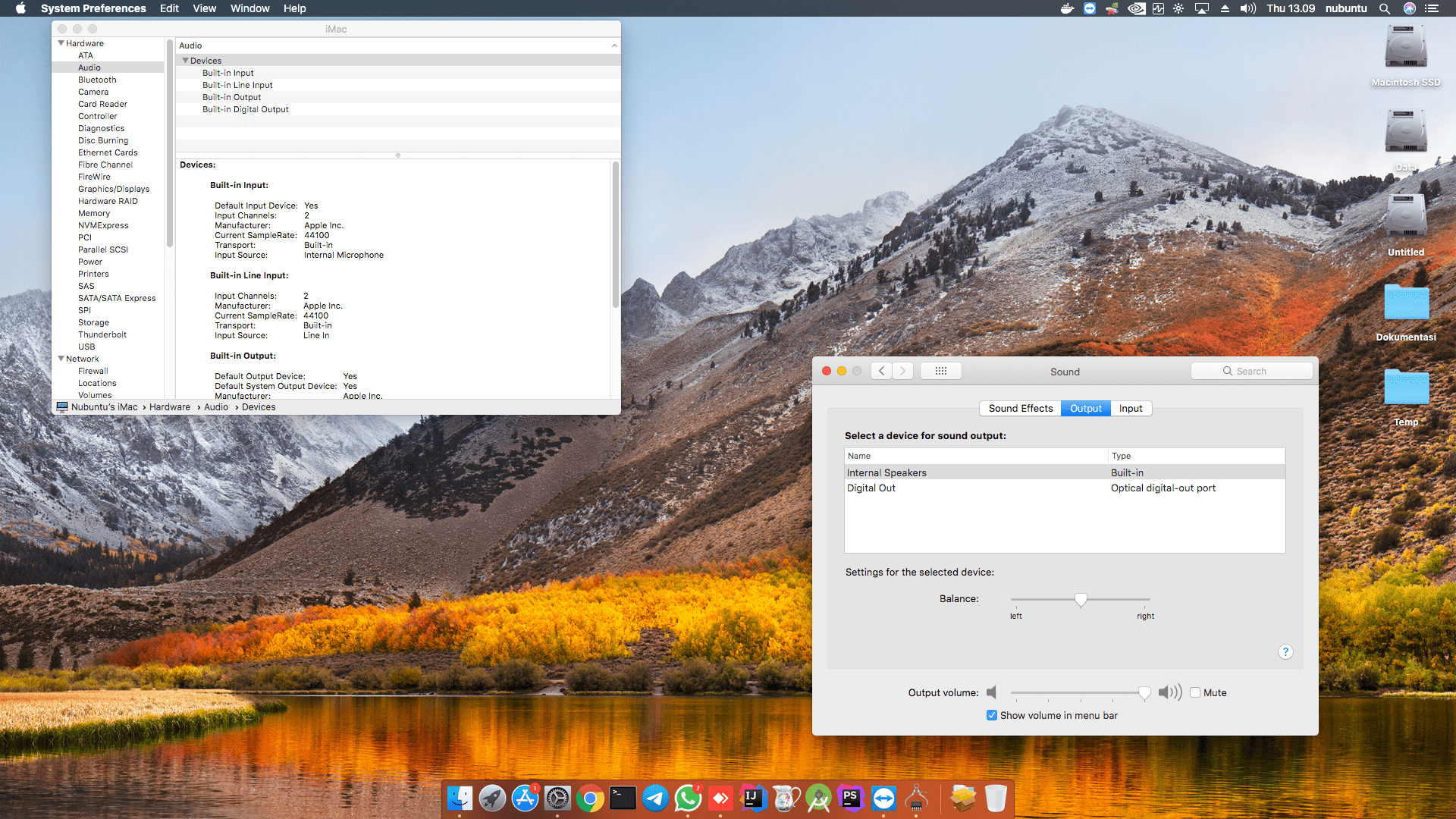The width and height of the screenshot is (1456, 819).
Task: Click the back navigation arrow in Sound window
Action: (881, 371)
